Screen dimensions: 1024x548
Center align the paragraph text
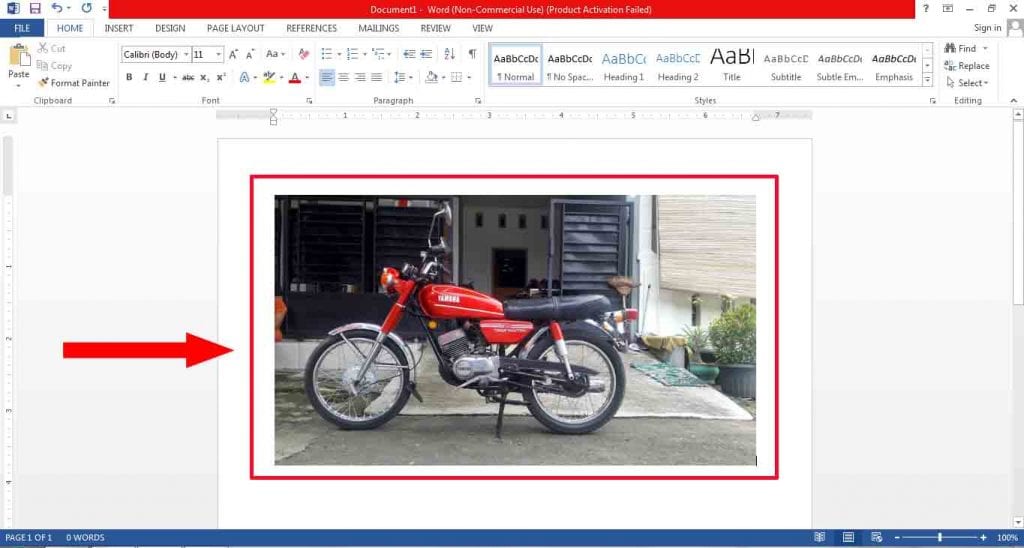344,77
